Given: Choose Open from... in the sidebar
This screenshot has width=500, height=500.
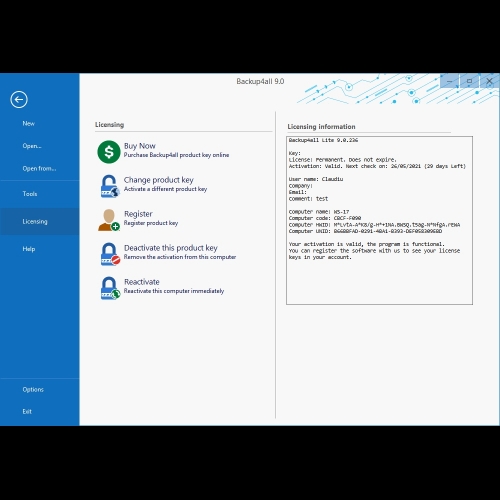Looking at the screenshot, I should pyautogui.click(x=39, y=169).
